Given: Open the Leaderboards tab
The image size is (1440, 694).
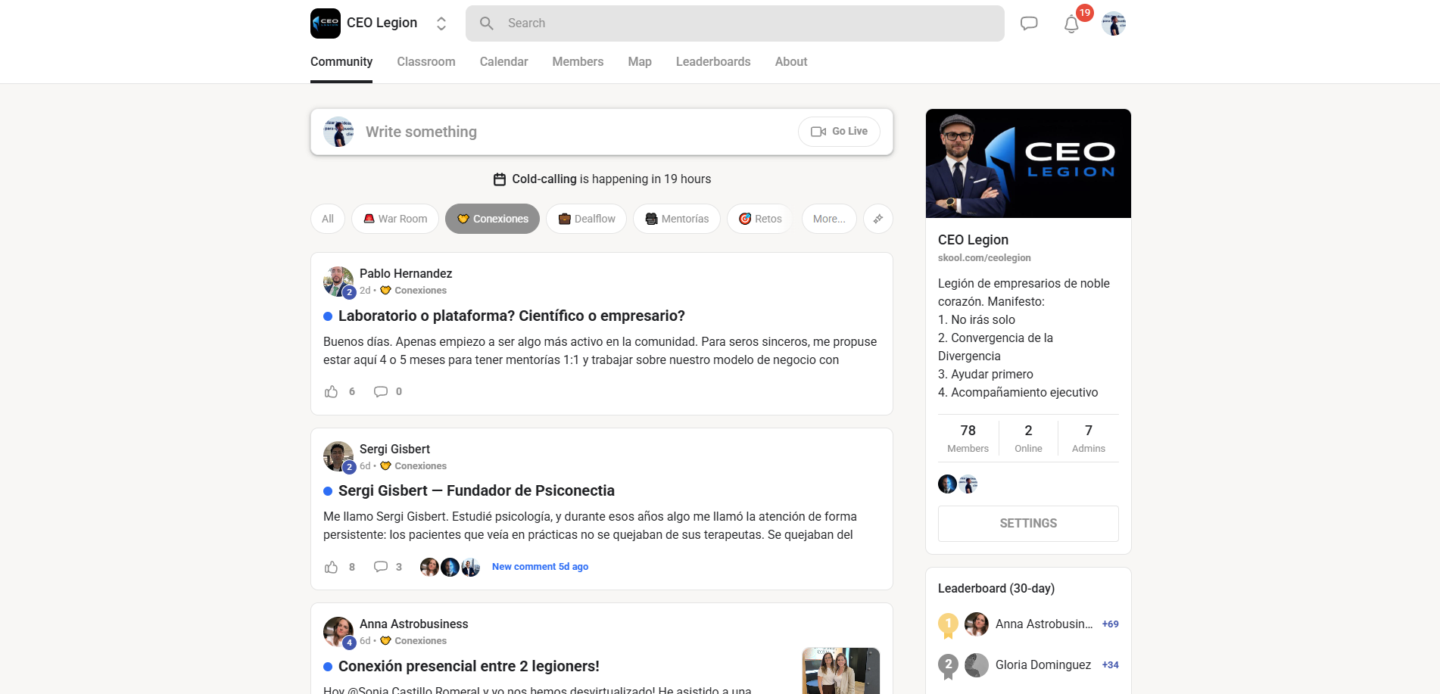Looking at the screenshot, I should pos(713,62).
